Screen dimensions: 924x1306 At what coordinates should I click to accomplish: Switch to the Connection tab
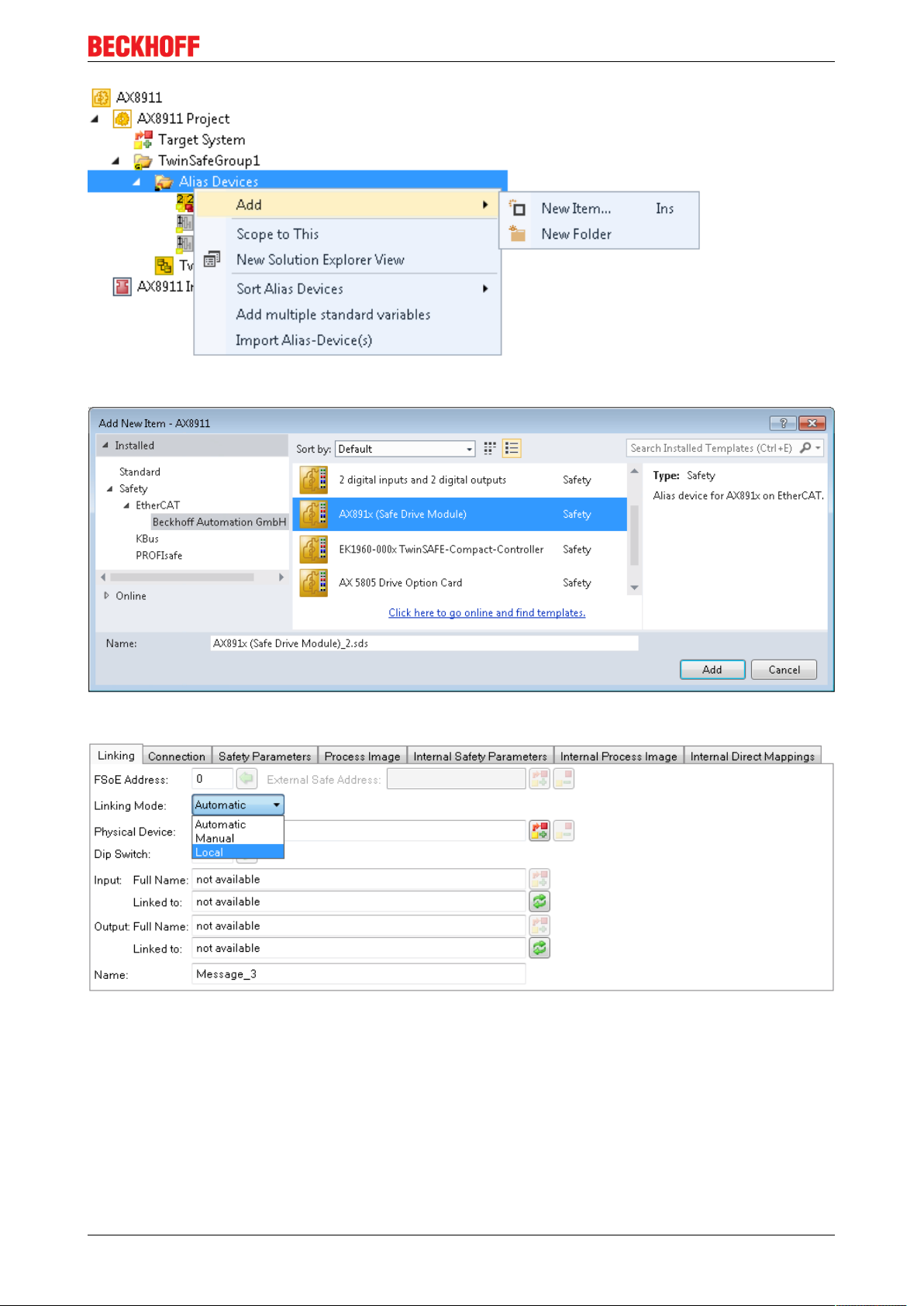coord(177,756)
